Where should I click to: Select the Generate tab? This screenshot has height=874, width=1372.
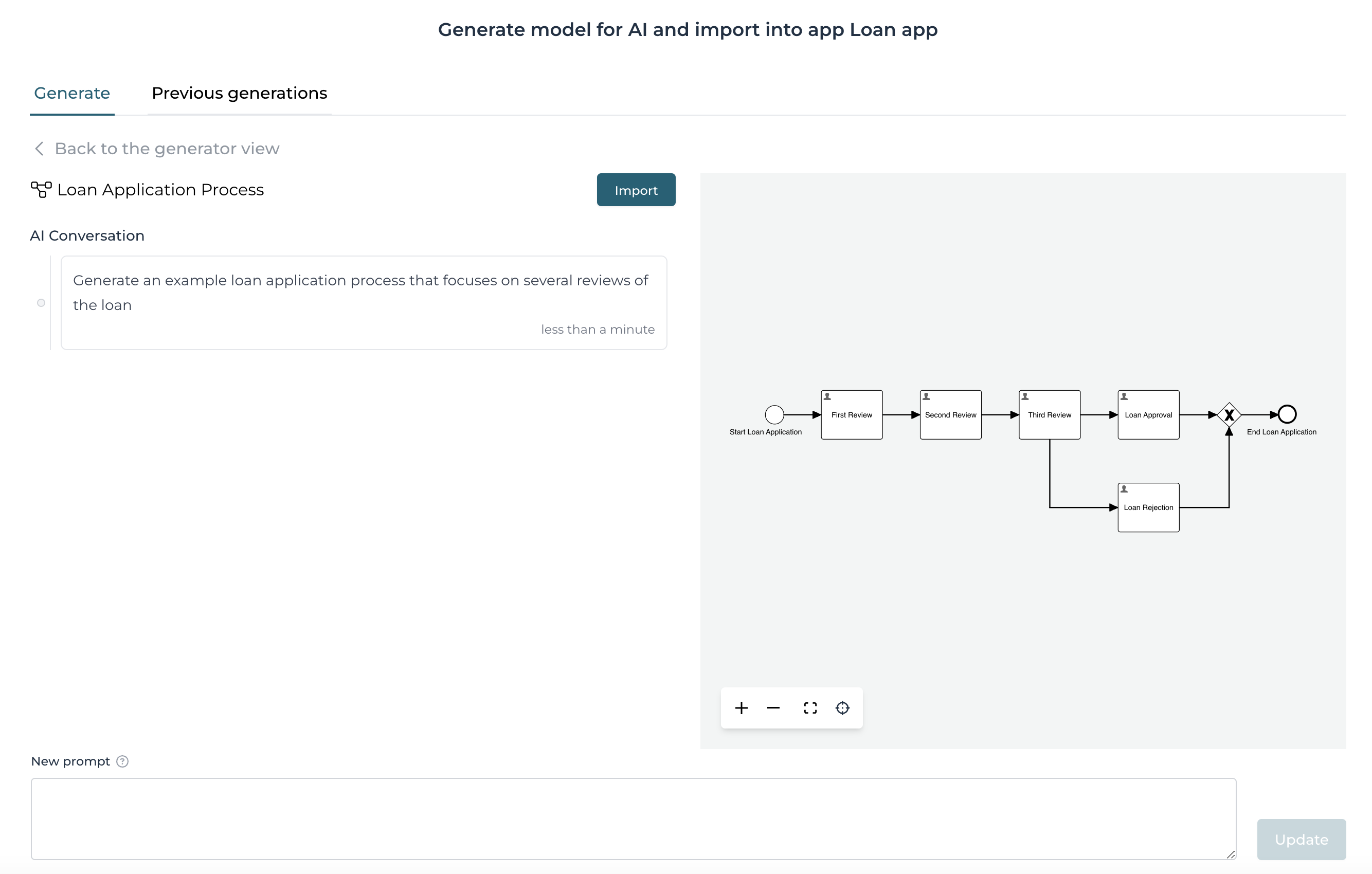point(72,93)
